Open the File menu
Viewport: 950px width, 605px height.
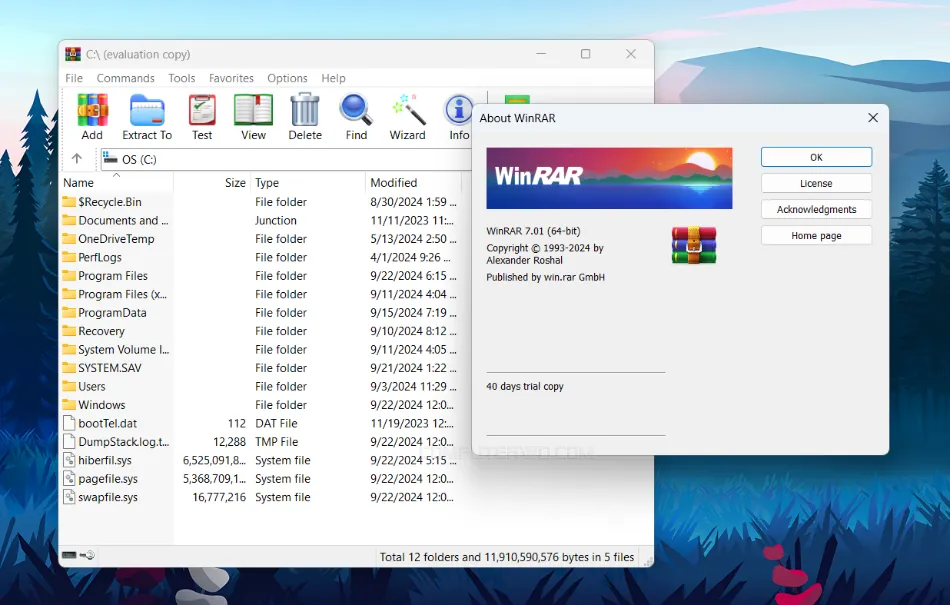(x=74, y=78)
